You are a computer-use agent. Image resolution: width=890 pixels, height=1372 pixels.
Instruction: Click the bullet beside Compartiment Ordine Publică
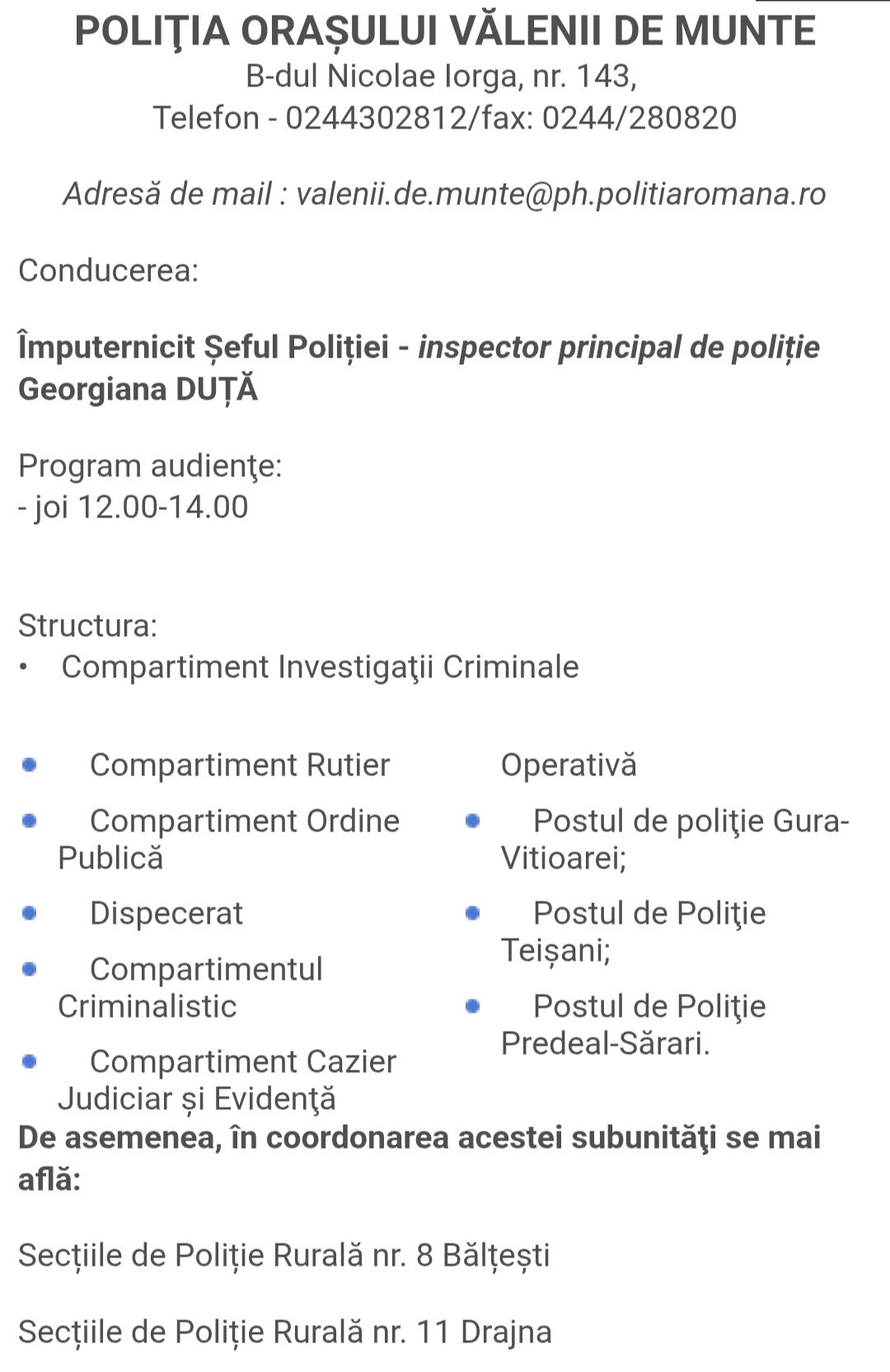point(30,821)
